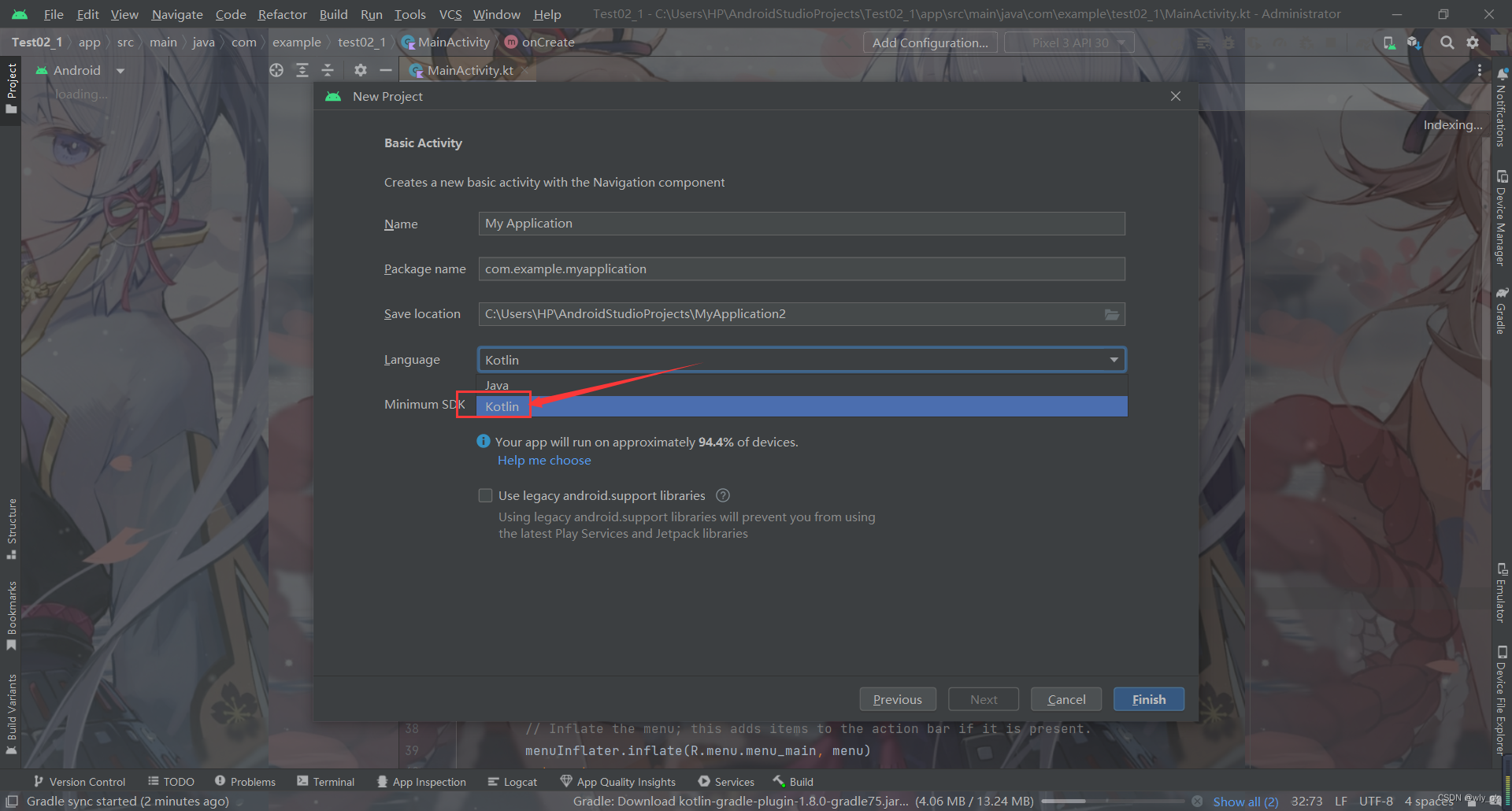Open Problems tool window

click(x=245, y=782)
